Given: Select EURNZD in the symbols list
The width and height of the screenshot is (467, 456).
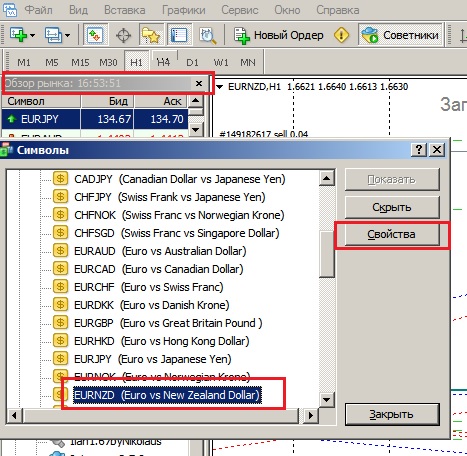Looking at the screenshot, I should [167, 395].
